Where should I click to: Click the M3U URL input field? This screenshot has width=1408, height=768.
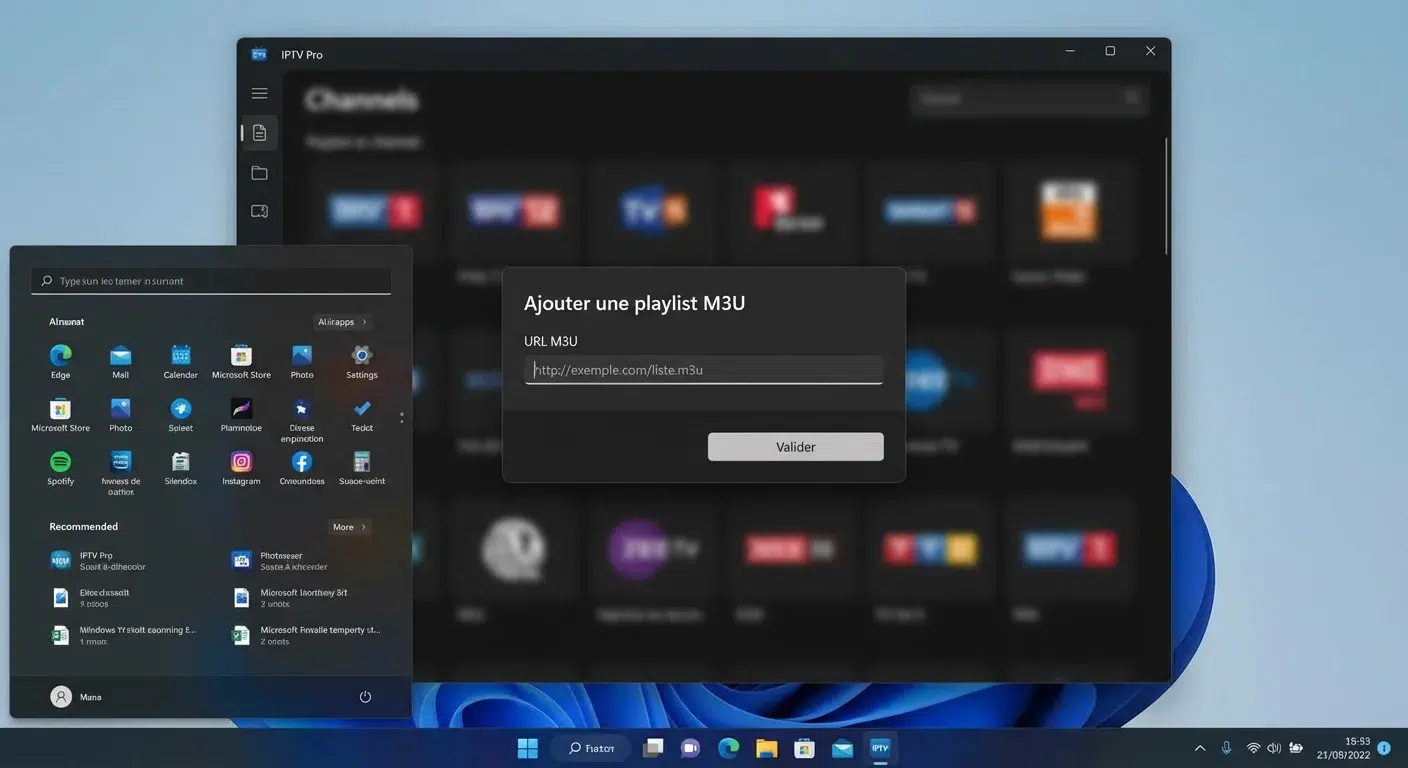pos(703,370)
